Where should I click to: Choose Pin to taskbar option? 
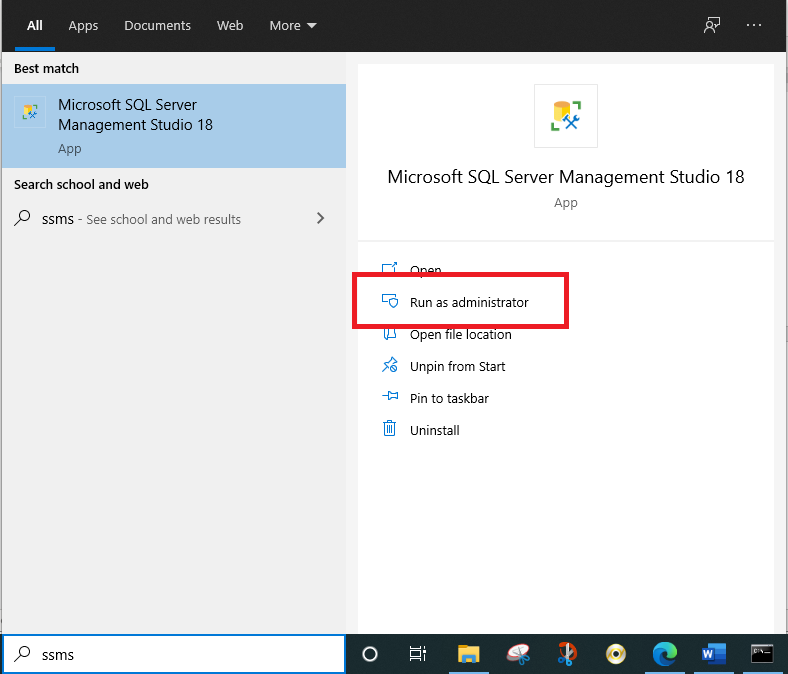(x=449, y=398)
